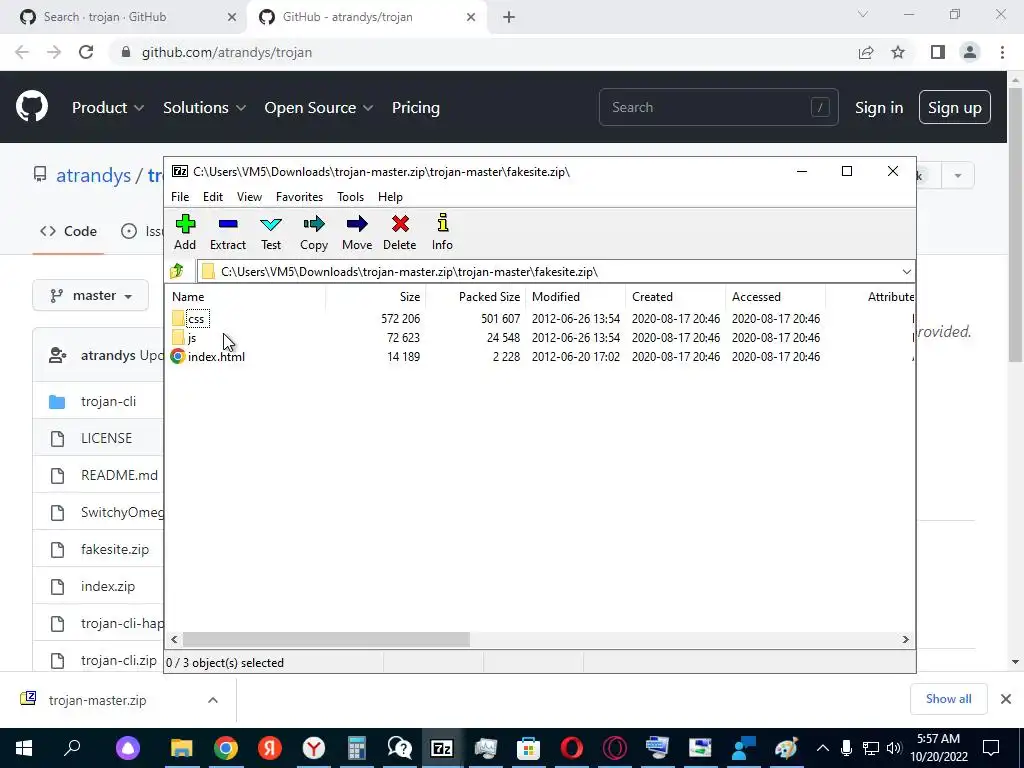Expand the 7-Zip address path dropdown
The height and width of the screenshot is (768, 1024).
[x=906, y=272]
